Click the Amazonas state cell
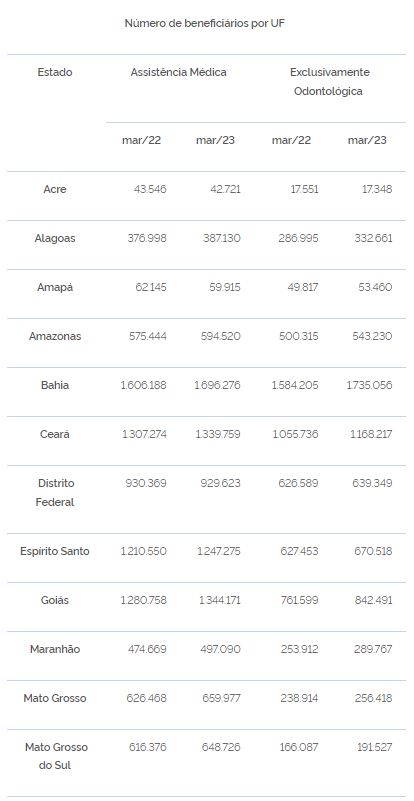 (55, 336)
